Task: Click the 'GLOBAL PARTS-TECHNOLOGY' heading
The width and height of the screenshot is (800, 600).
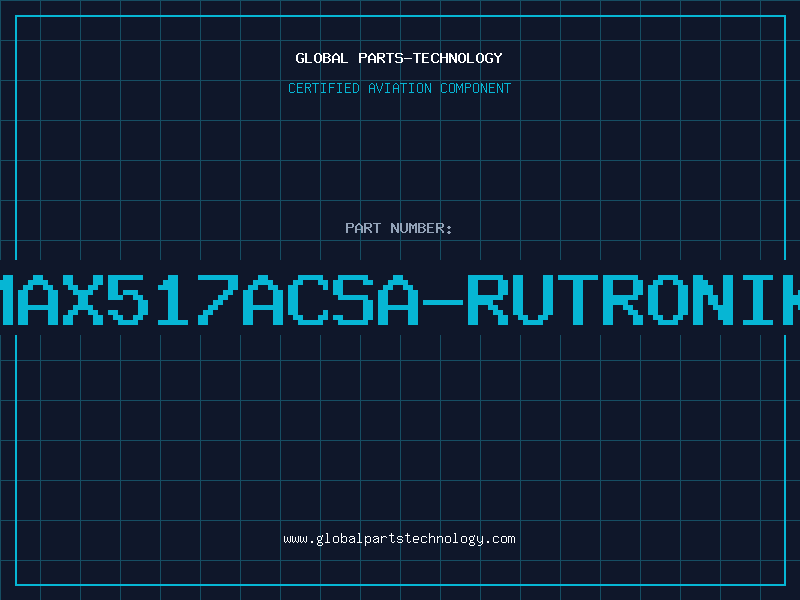Action: 399,58
